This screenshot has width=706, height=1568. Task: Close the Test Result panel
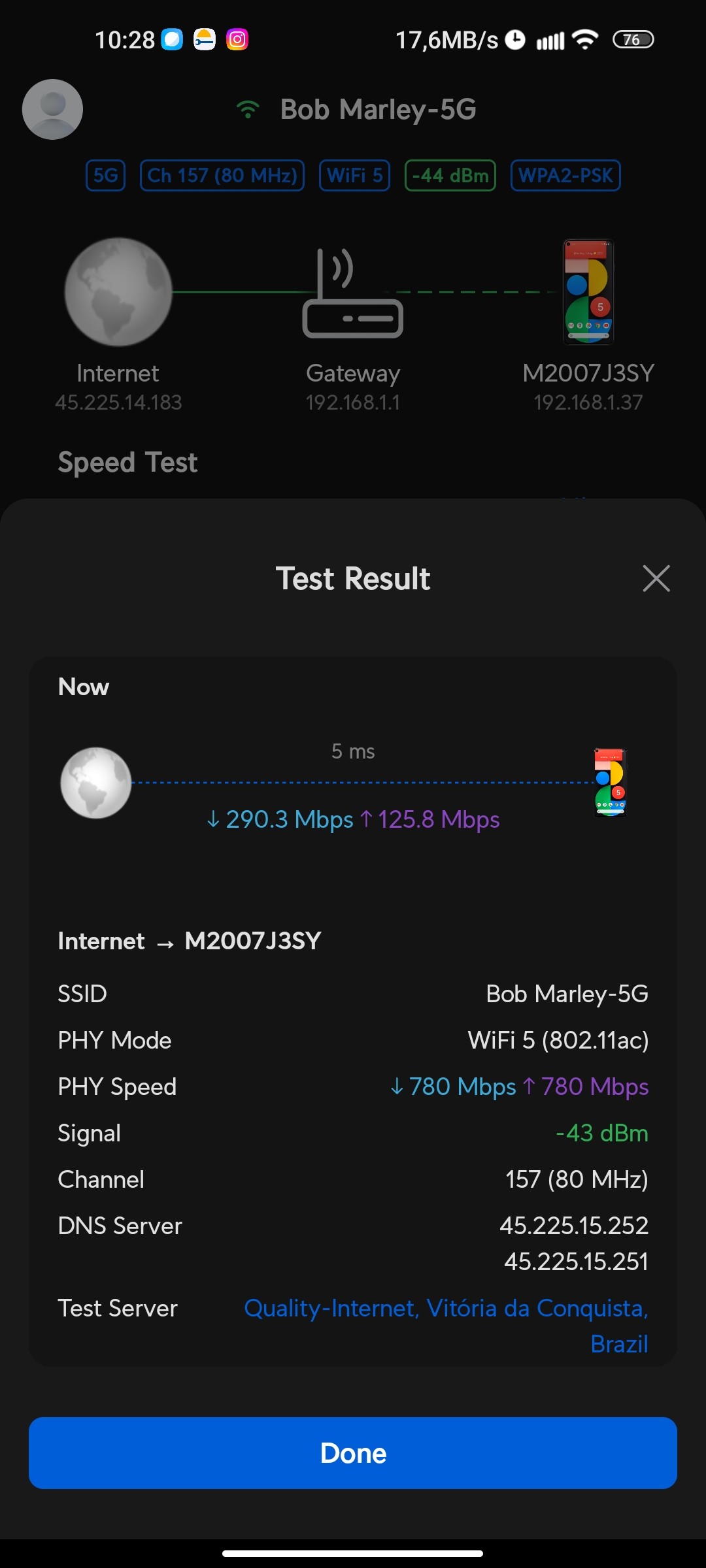656,578
